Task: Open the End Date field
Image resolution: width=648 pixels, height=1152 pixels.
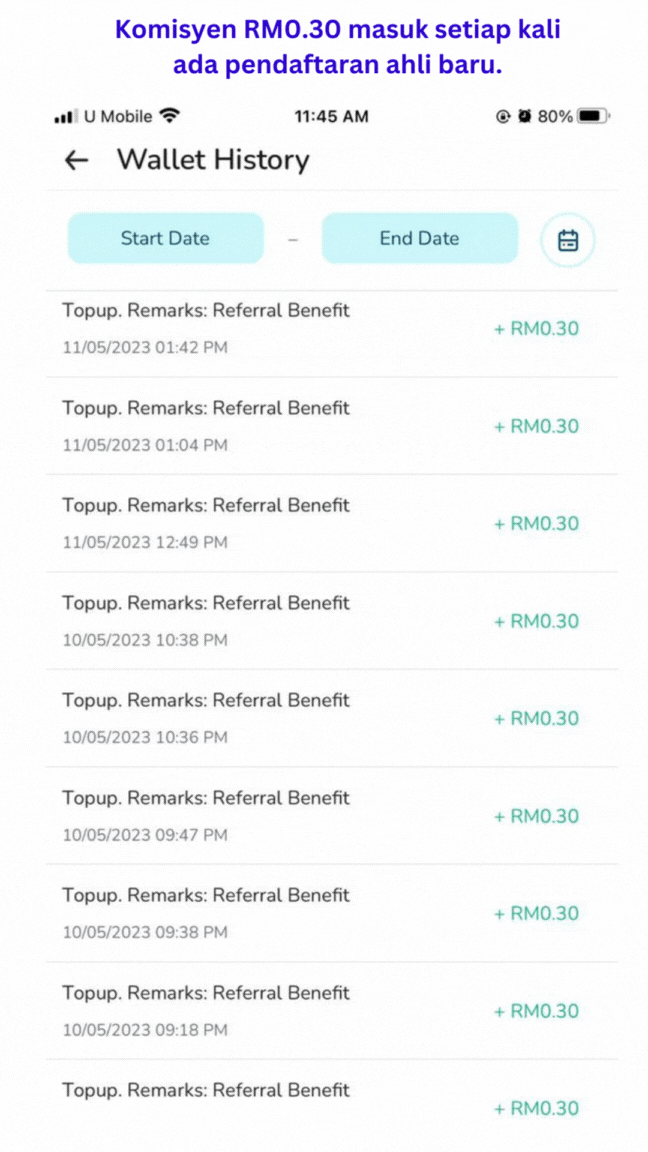Action: click(x=419, y=238)
